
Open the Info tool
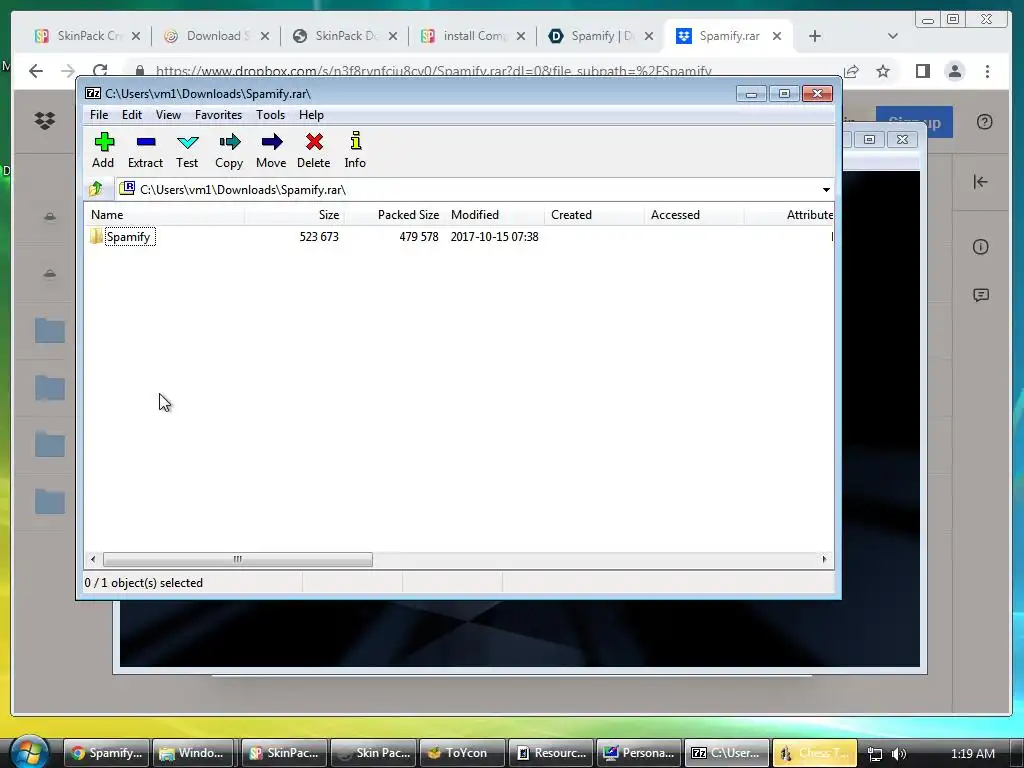pyautogui.click(x=355, y=150)
